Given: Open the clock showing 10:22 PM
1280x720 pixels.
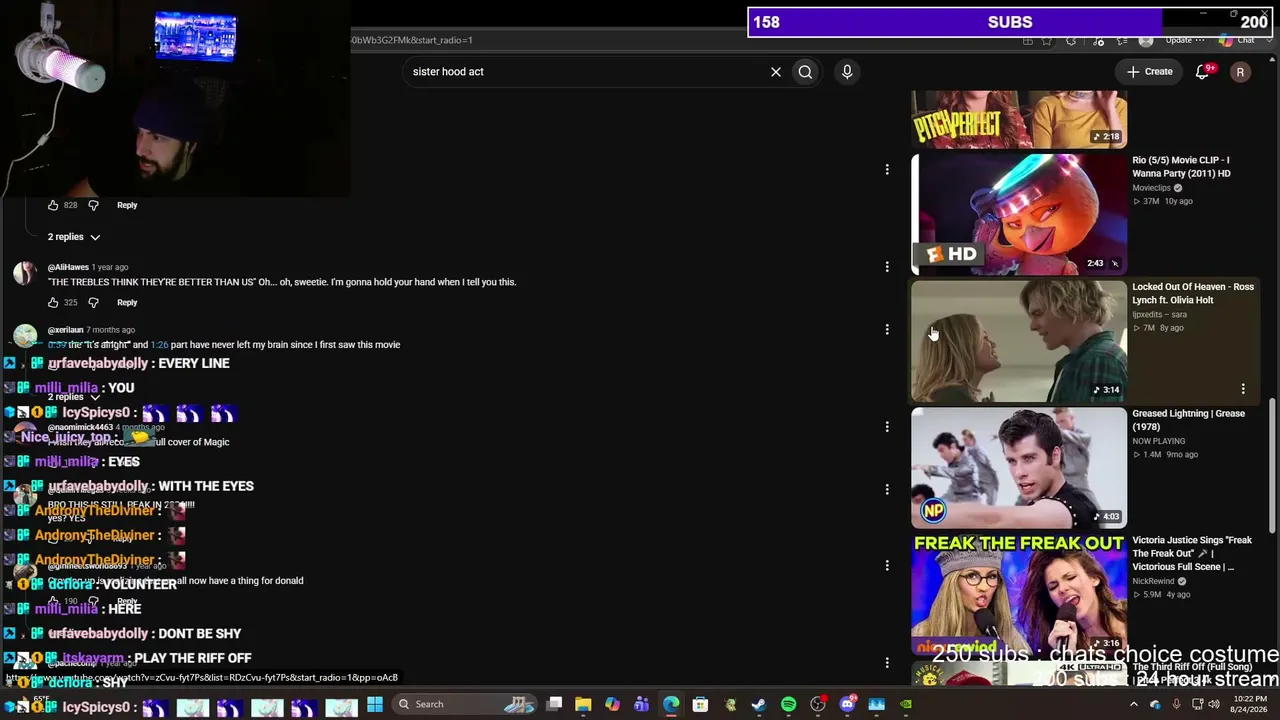Looking at the screenshot, I should point(1250,704).
